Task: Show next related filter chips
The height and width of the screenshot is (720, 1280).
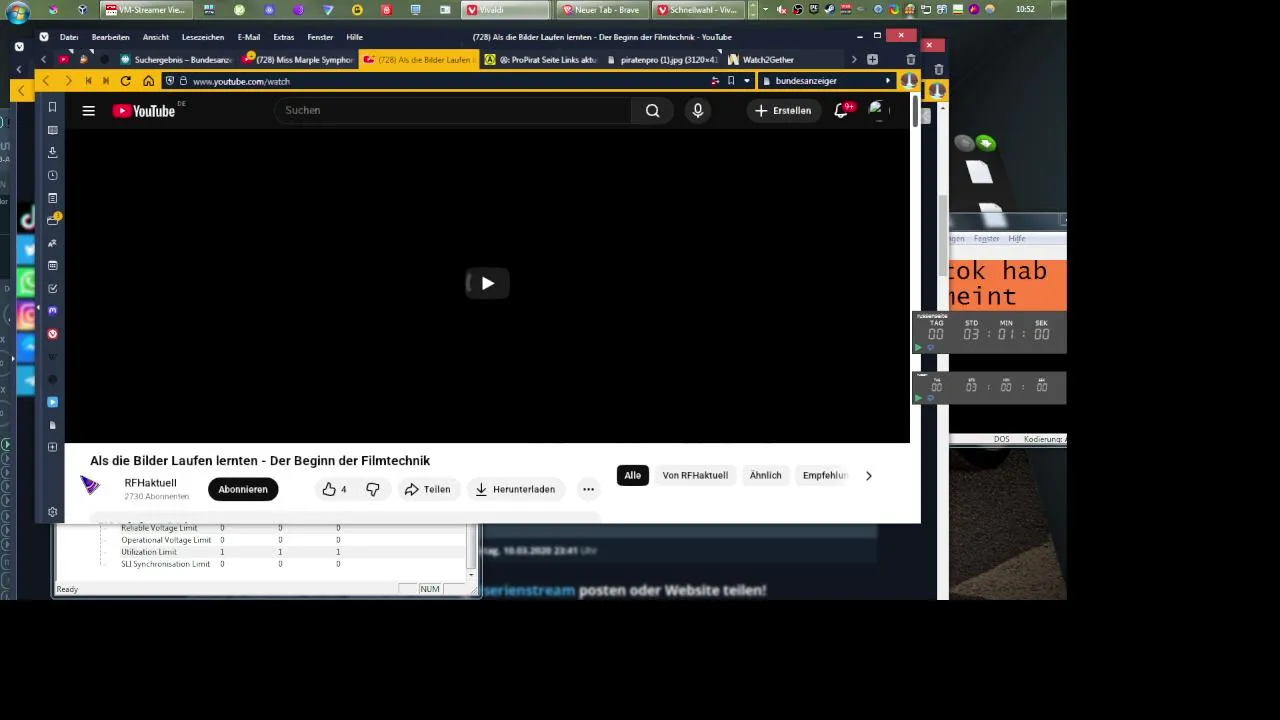Action: (868, 476)
